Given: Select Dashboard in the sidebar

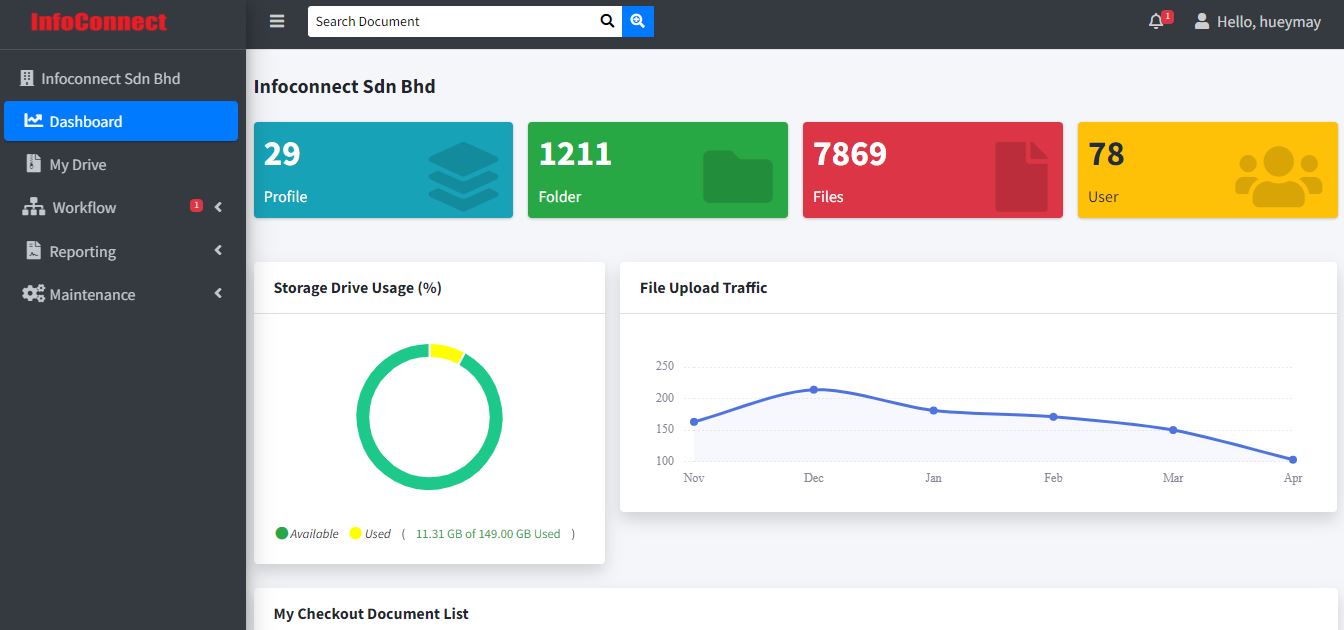Looking at the screenshot, I should tap(88, 121).
